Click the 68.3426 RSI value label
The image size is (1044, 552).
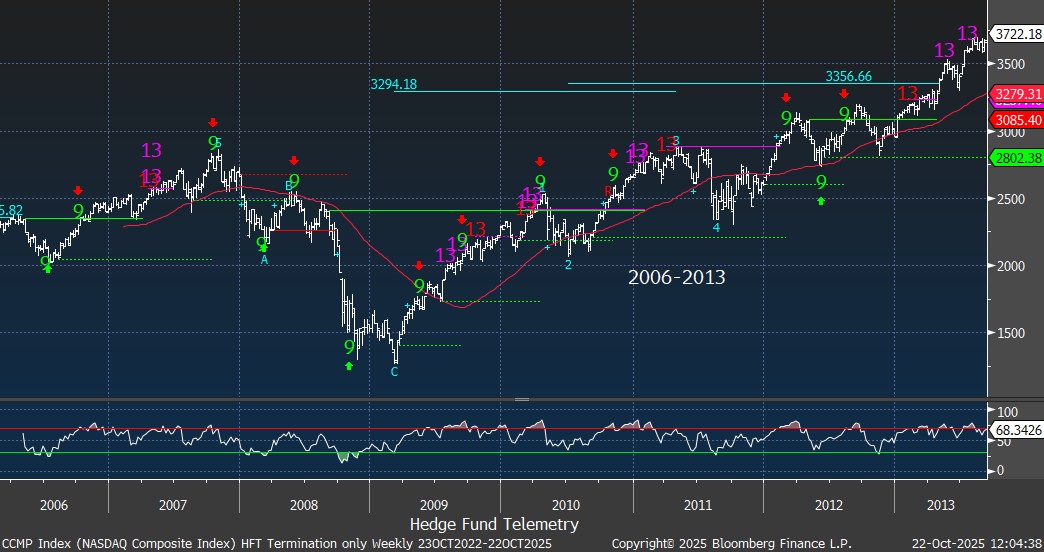point(1016,430)
